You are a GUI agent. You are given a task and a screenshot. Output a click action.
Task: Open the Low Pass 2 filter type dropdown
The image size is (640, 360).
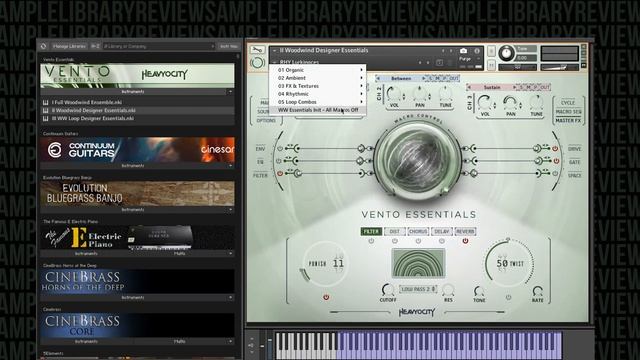(418, 289)
